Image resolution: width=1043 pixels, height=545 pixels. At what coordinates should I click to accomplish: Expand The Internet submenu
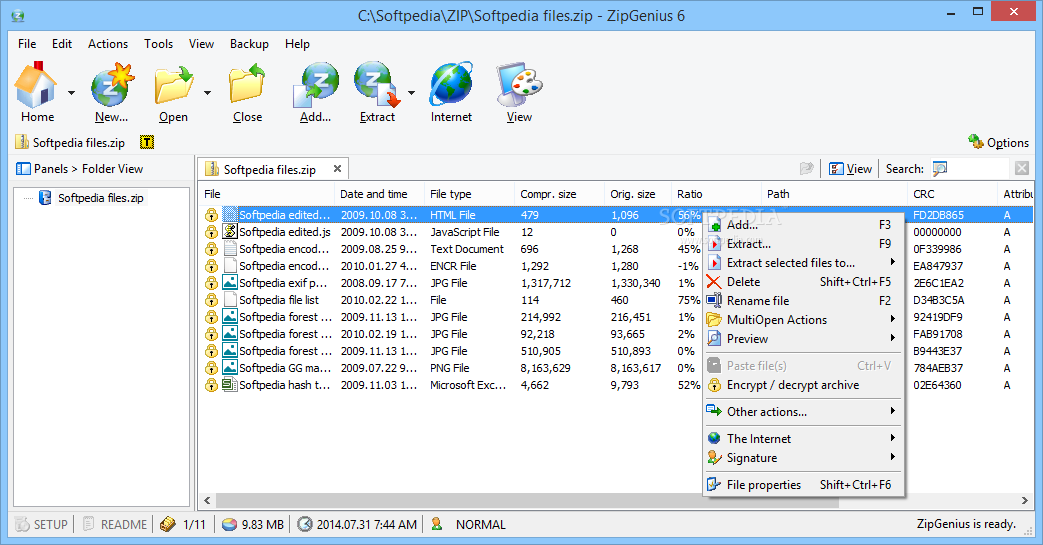pyautogui.click(x=893, y=438)
